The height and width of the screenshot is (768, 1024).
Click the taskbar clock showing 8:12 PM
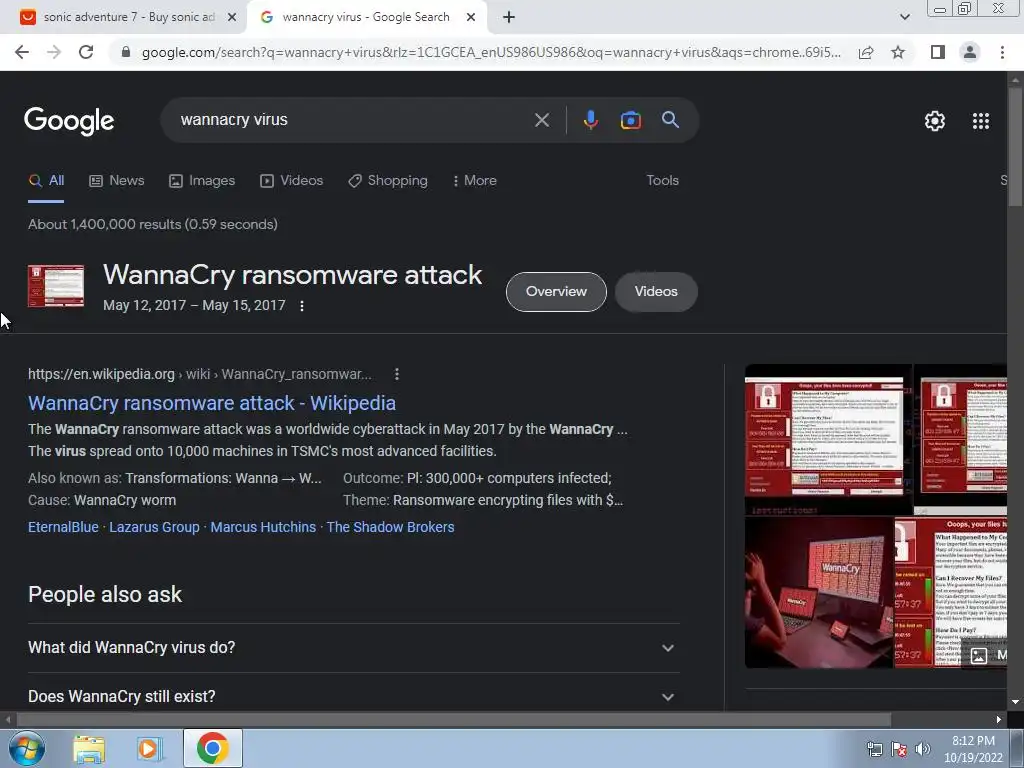(973, 749)
